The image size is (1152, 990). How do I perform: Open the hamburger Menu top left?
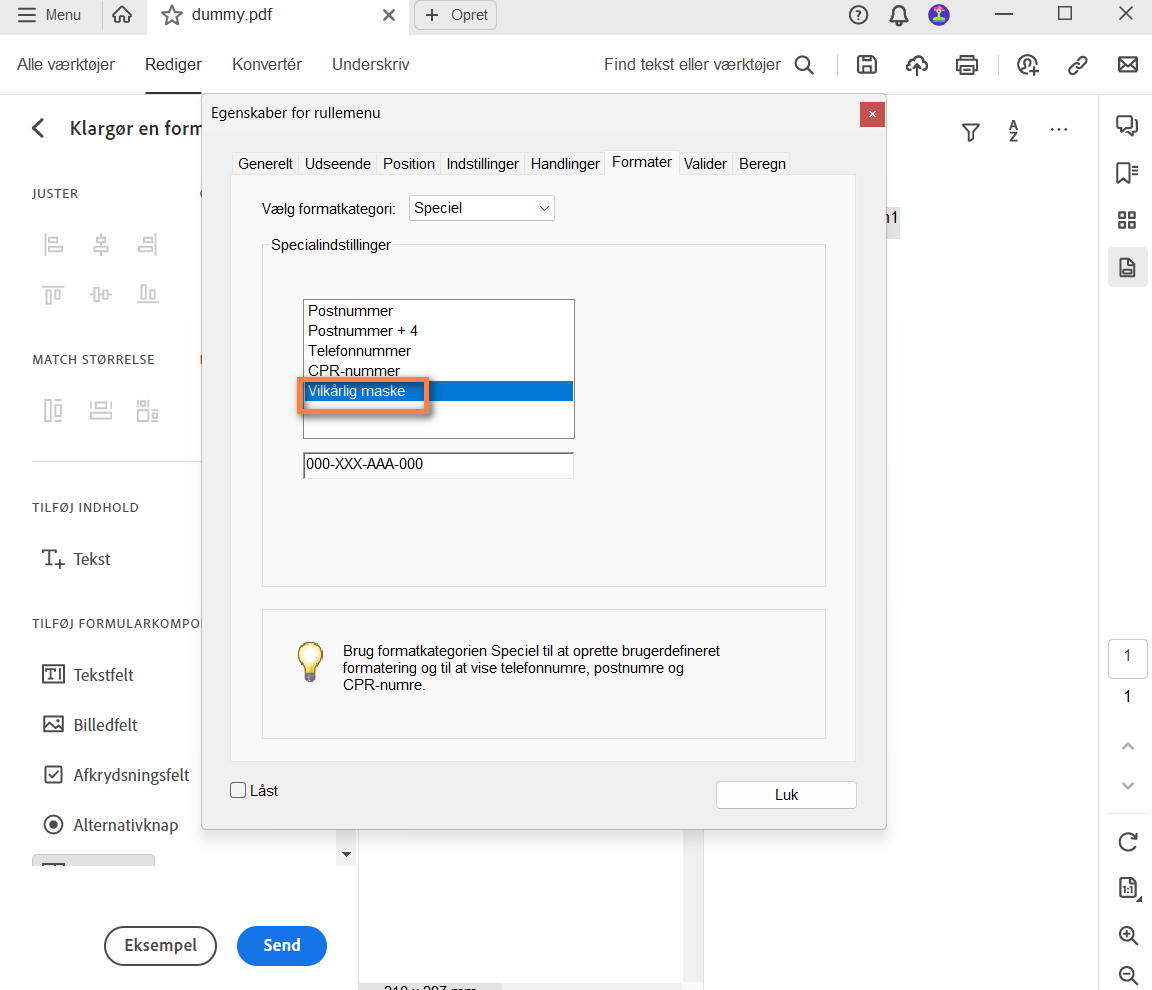(50, 15)
